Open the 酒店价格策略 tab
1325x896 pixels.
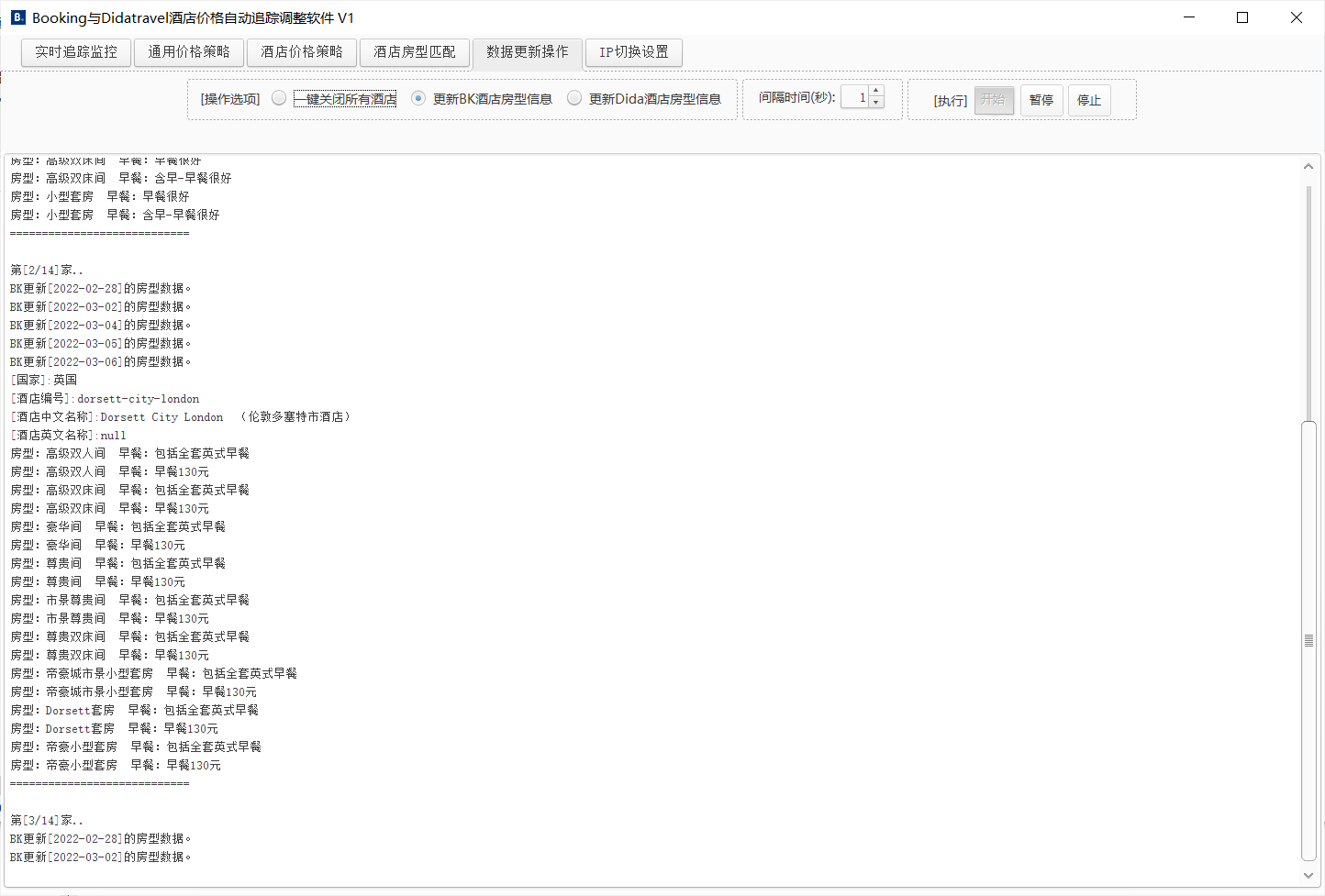coord(302,52)
